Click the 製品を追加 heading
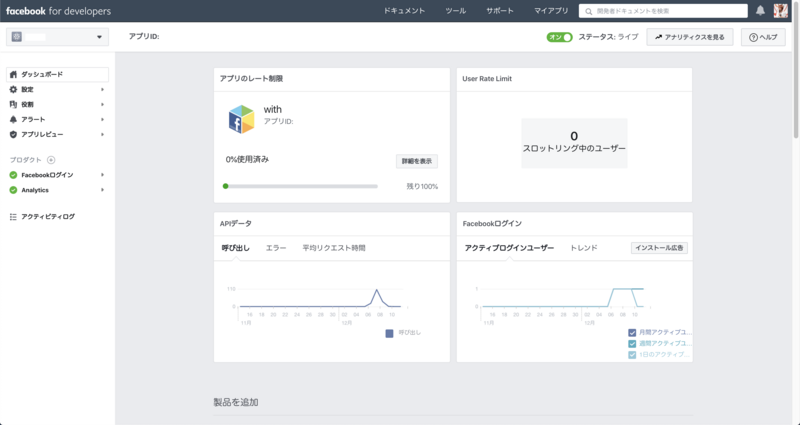This screenshot has width=800, height=425. [236, 403]
